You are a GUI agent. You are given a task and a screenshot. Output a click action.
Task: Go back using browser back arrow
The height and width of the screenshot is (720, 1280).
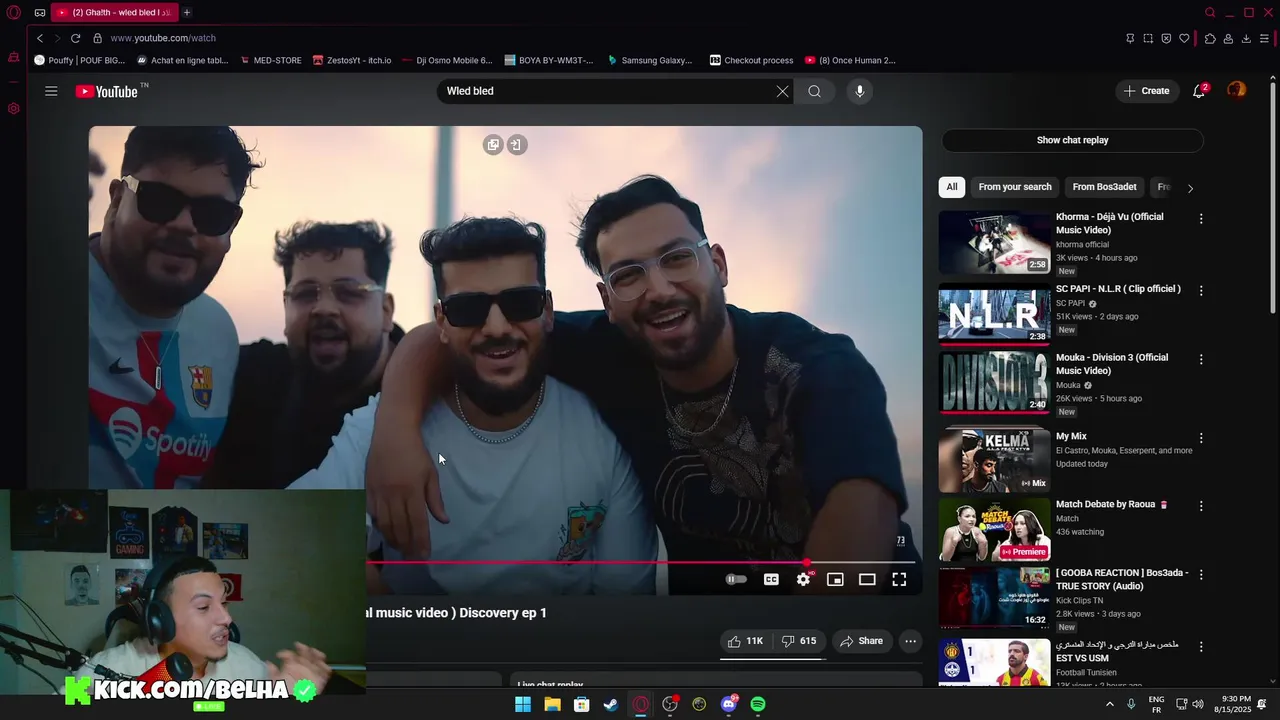tap(40, 38)
